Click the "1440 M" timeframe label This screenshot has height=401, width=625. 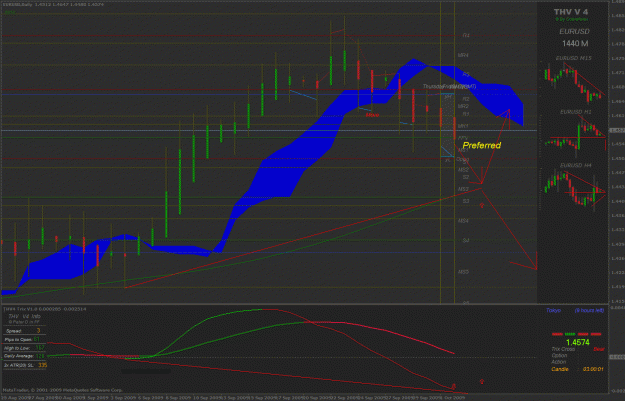click(575, 43)
